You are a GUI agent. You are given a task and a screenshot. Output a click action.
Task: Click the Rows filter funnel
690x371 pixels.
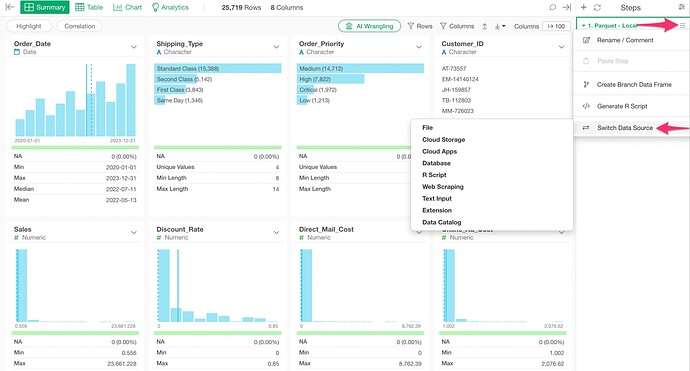pyautogui.click(x=420, y=26)
